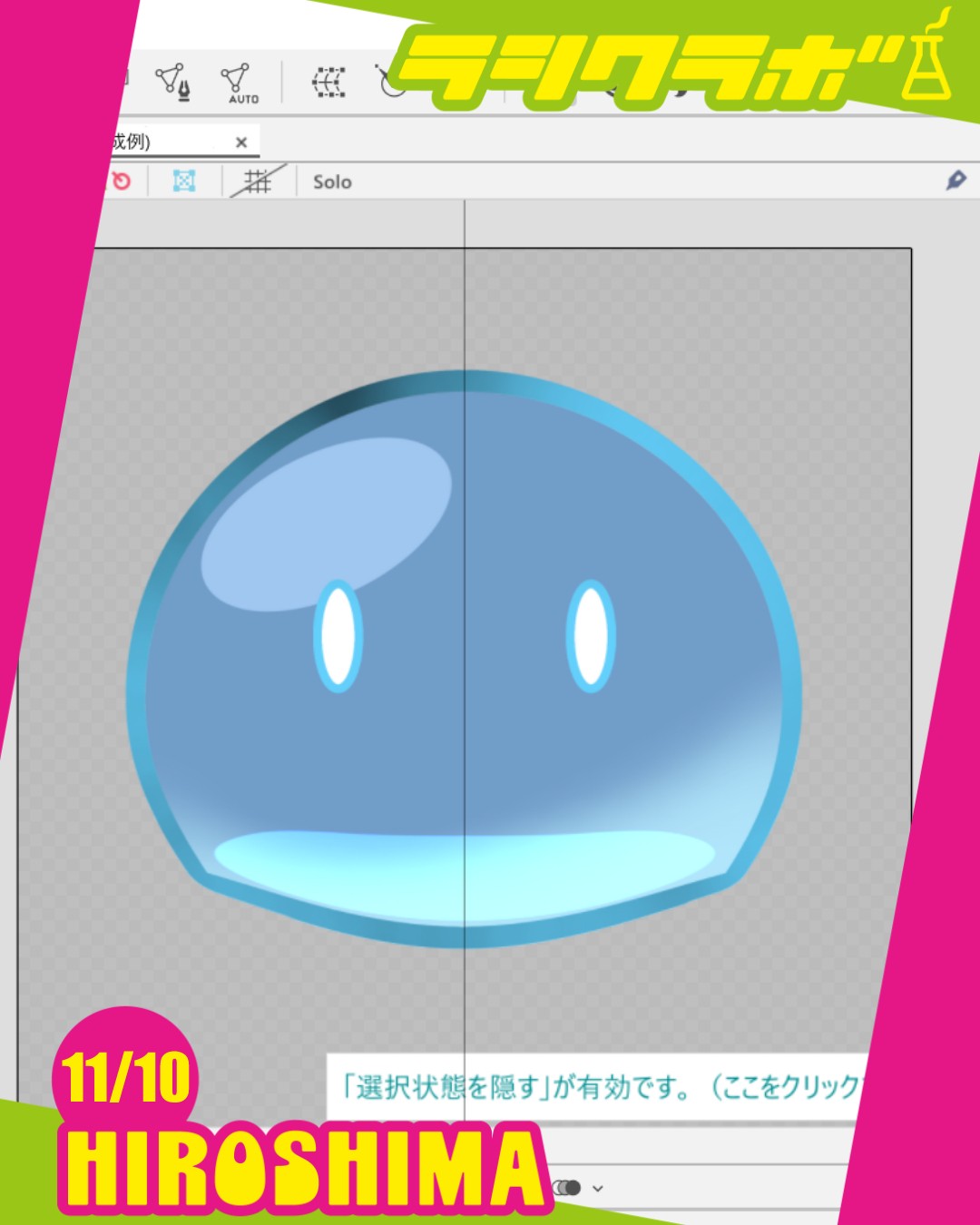Select the slime's right white eye
980x1225 pixels.
tap(591, 636)
